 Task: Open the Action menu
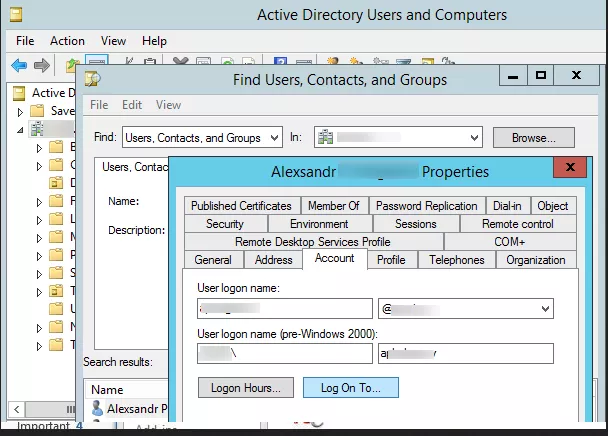click(67, 41)
